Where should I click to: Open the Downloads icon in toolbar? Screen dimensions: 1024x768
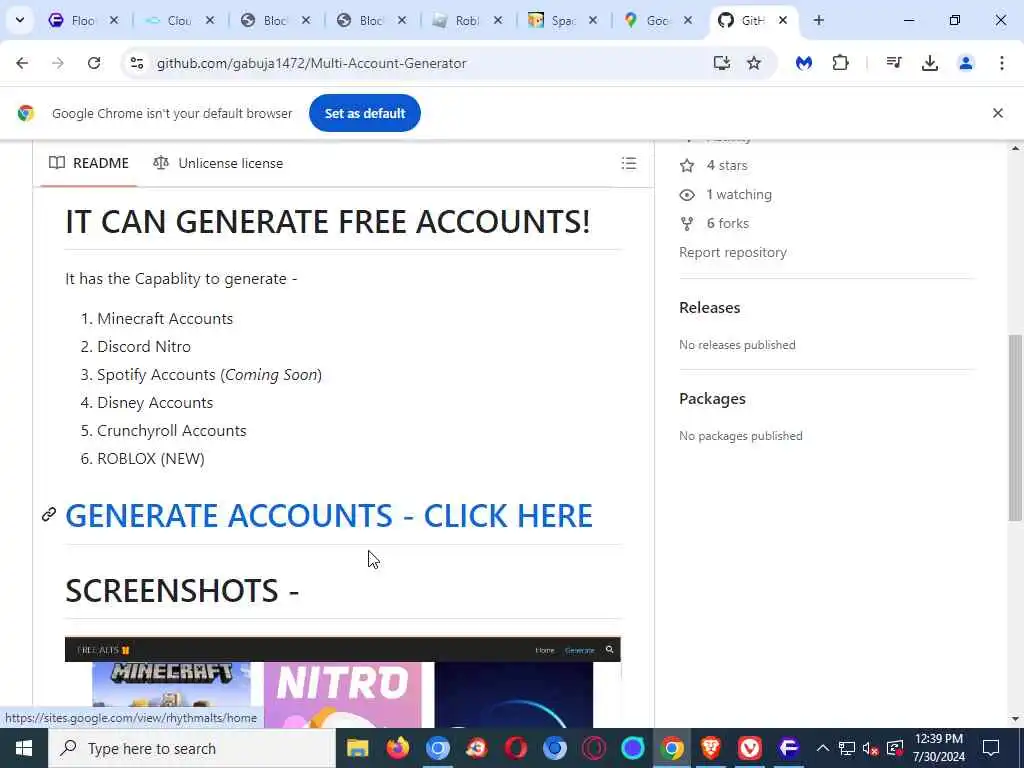tap(929, 63)
